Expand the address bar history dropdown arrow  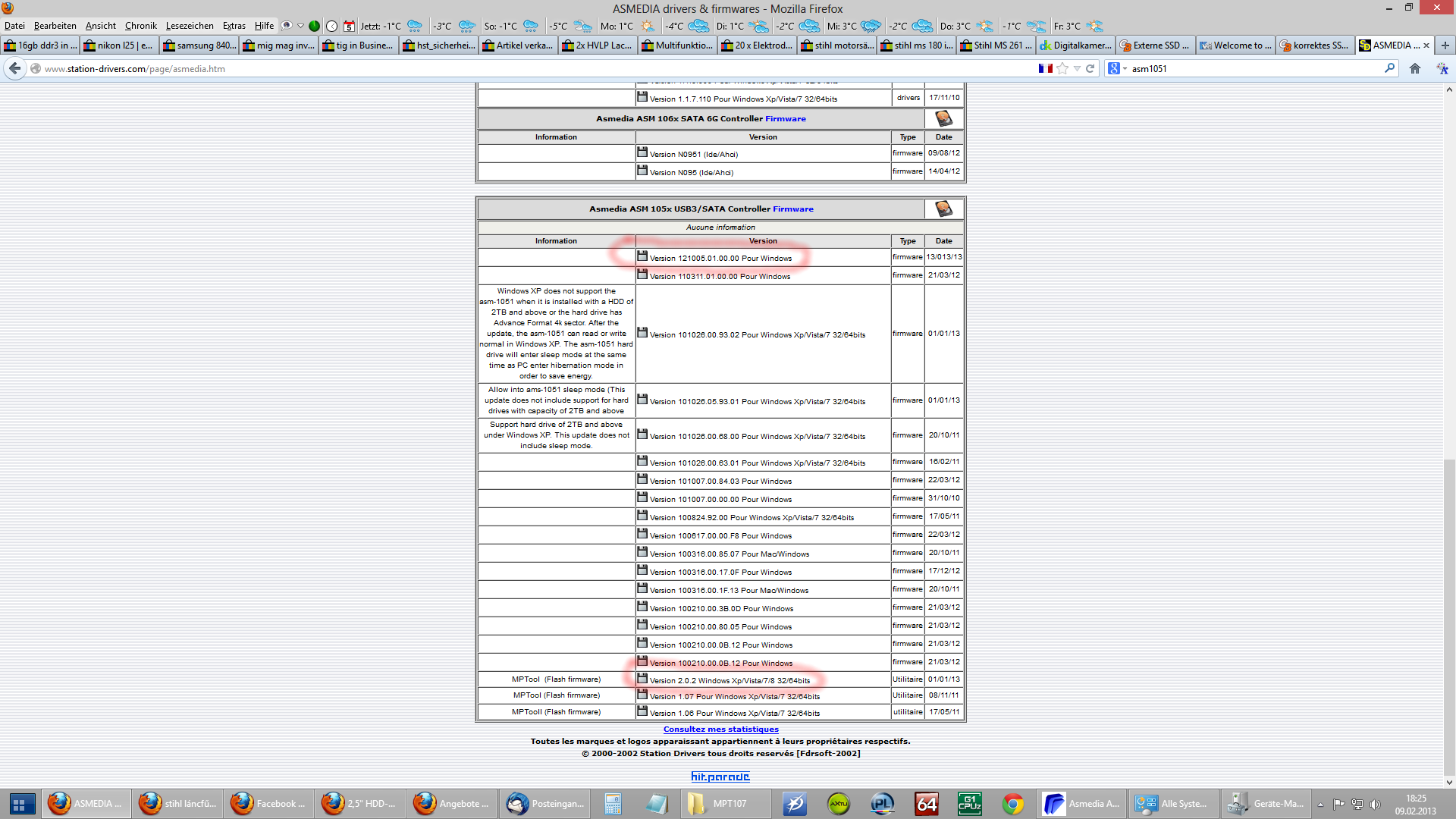pyautogui.click(x=1077, y=68)
